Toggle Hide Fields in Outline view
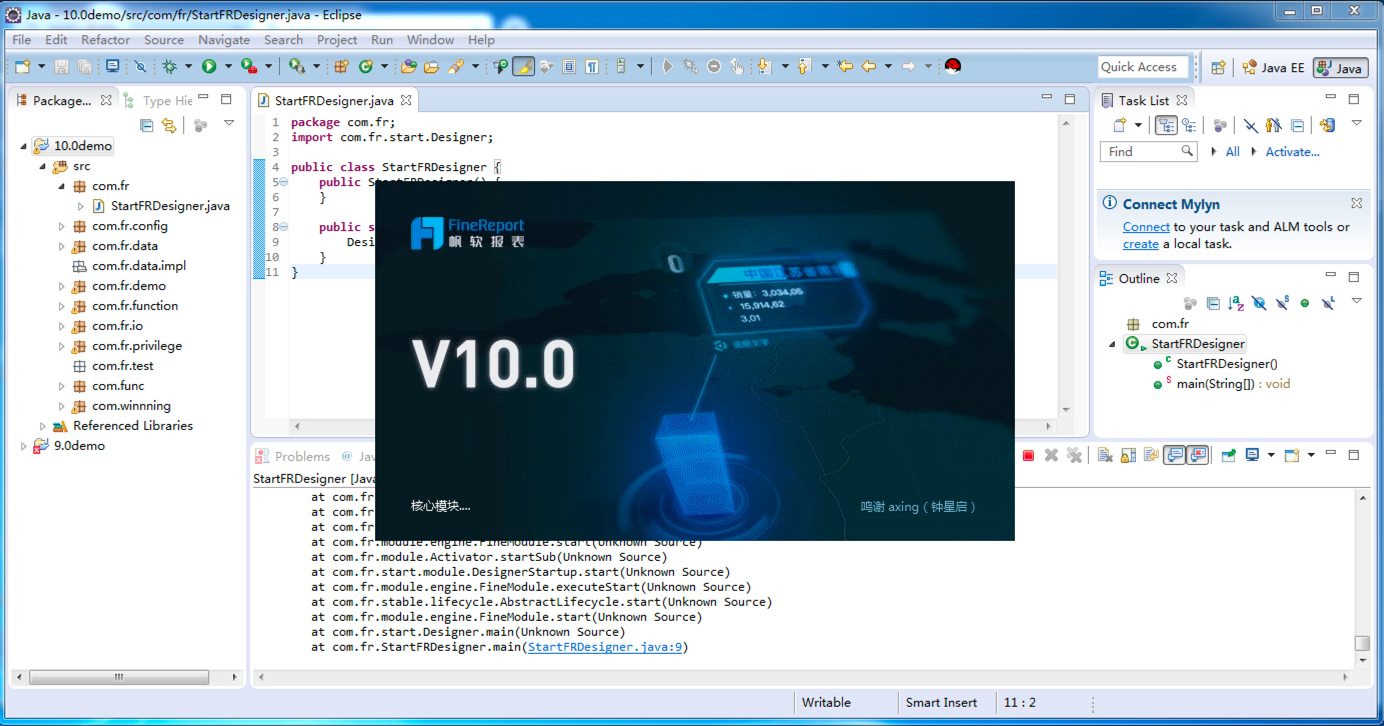The image size is (1384, 726). [x=1259, y=303]
